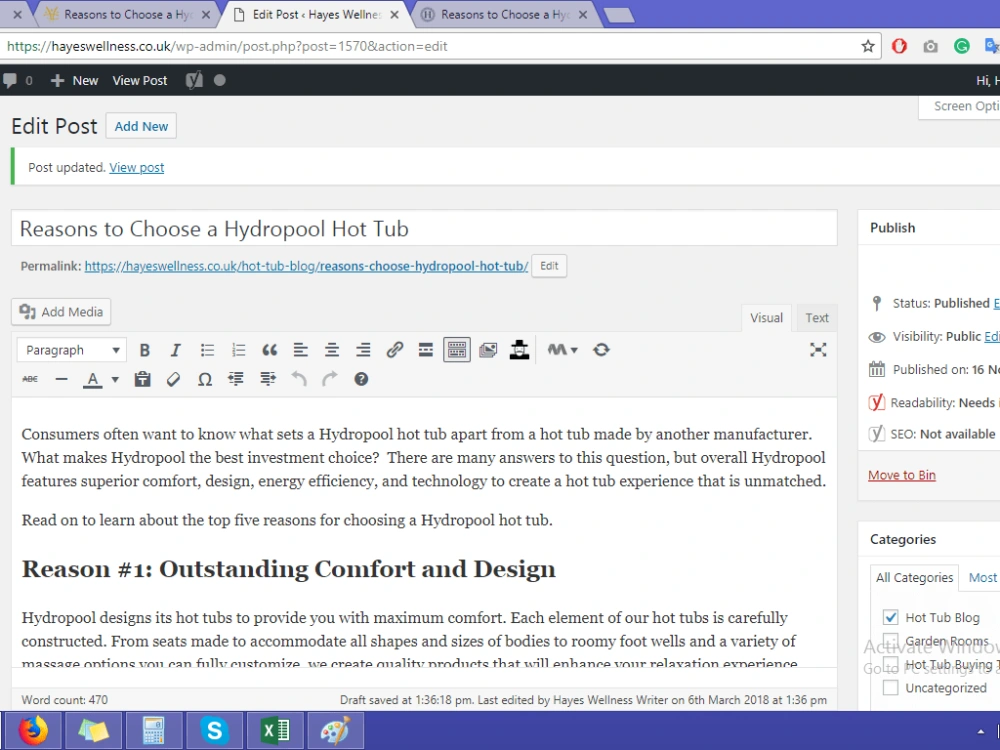This screenshot has width=1000, height=750.
Task: Open the post permalink URL
Action: click(306, 266)
